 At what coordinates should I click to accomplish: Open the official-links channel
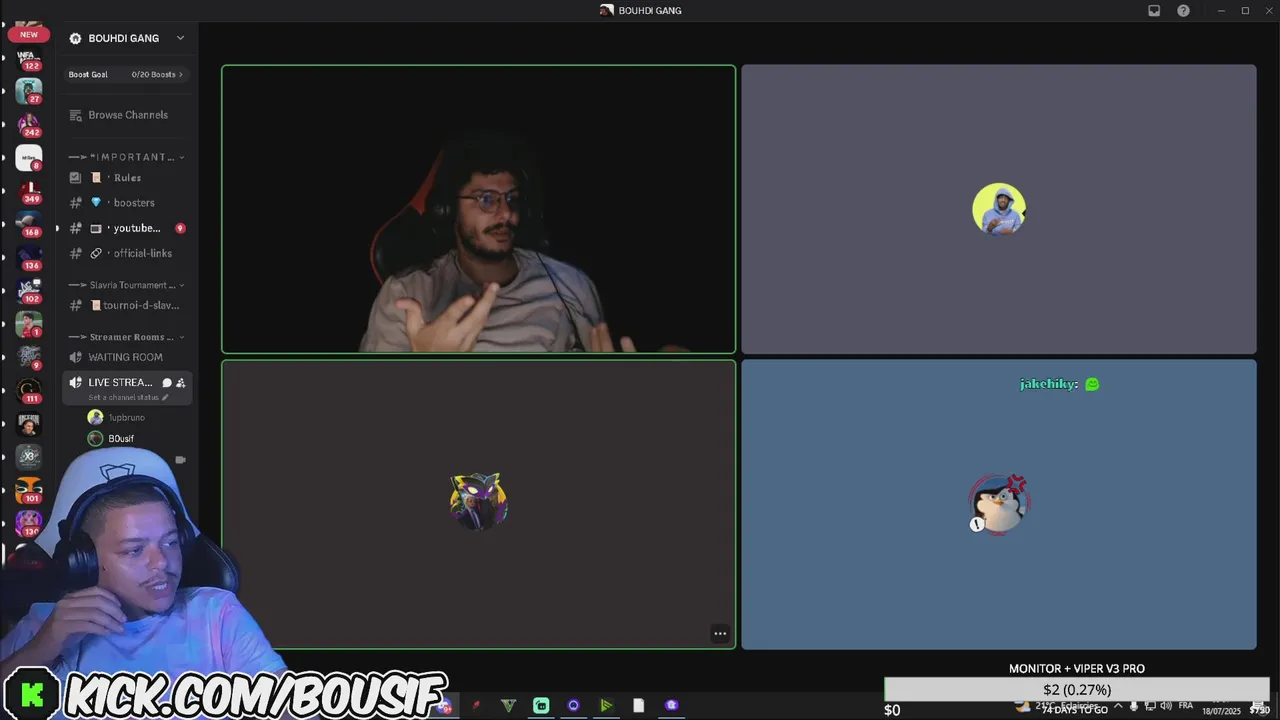[x=126, y=253]
